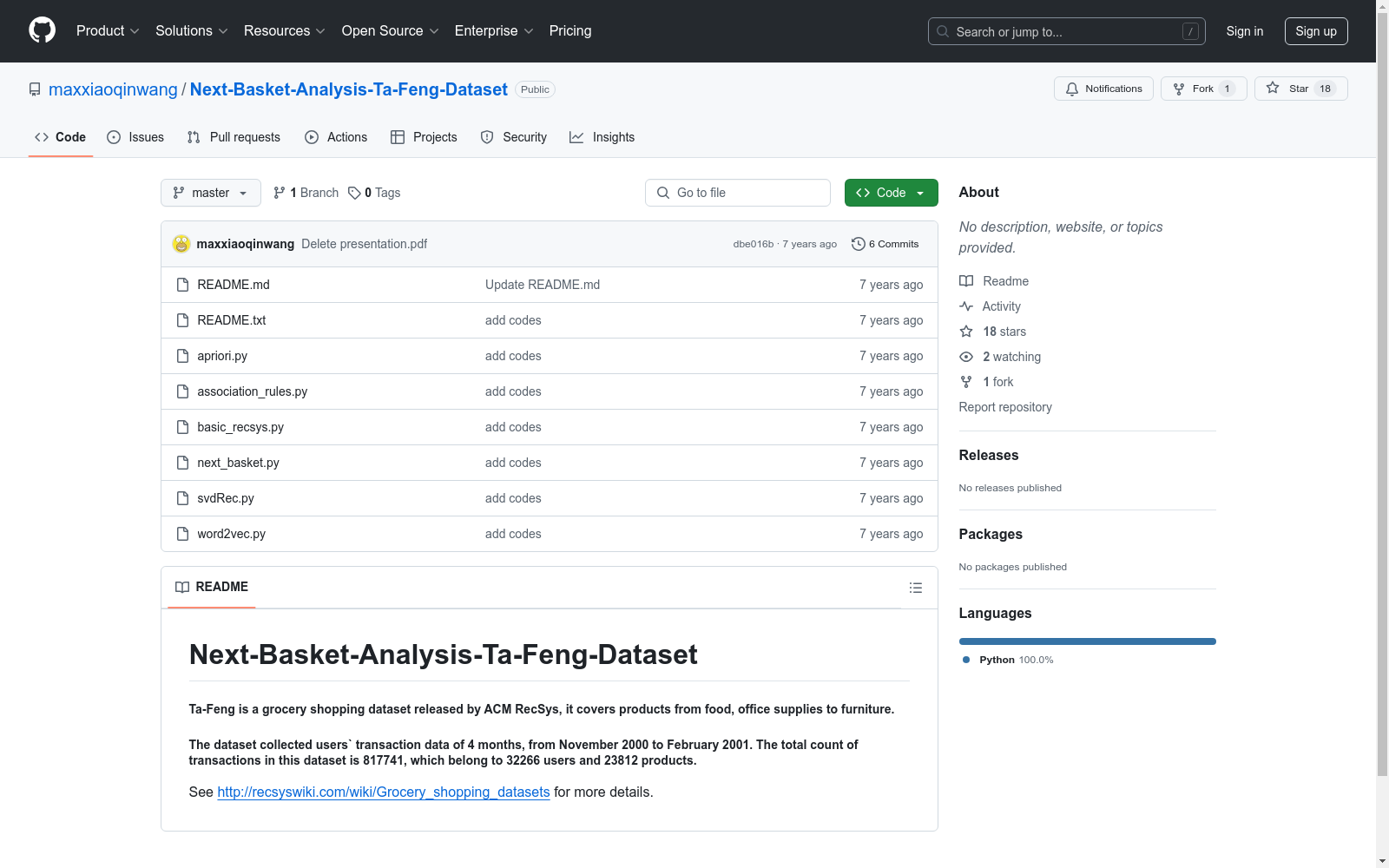Open the next_basket.py file
1389x868 pixels.
(x=238, y=463)
